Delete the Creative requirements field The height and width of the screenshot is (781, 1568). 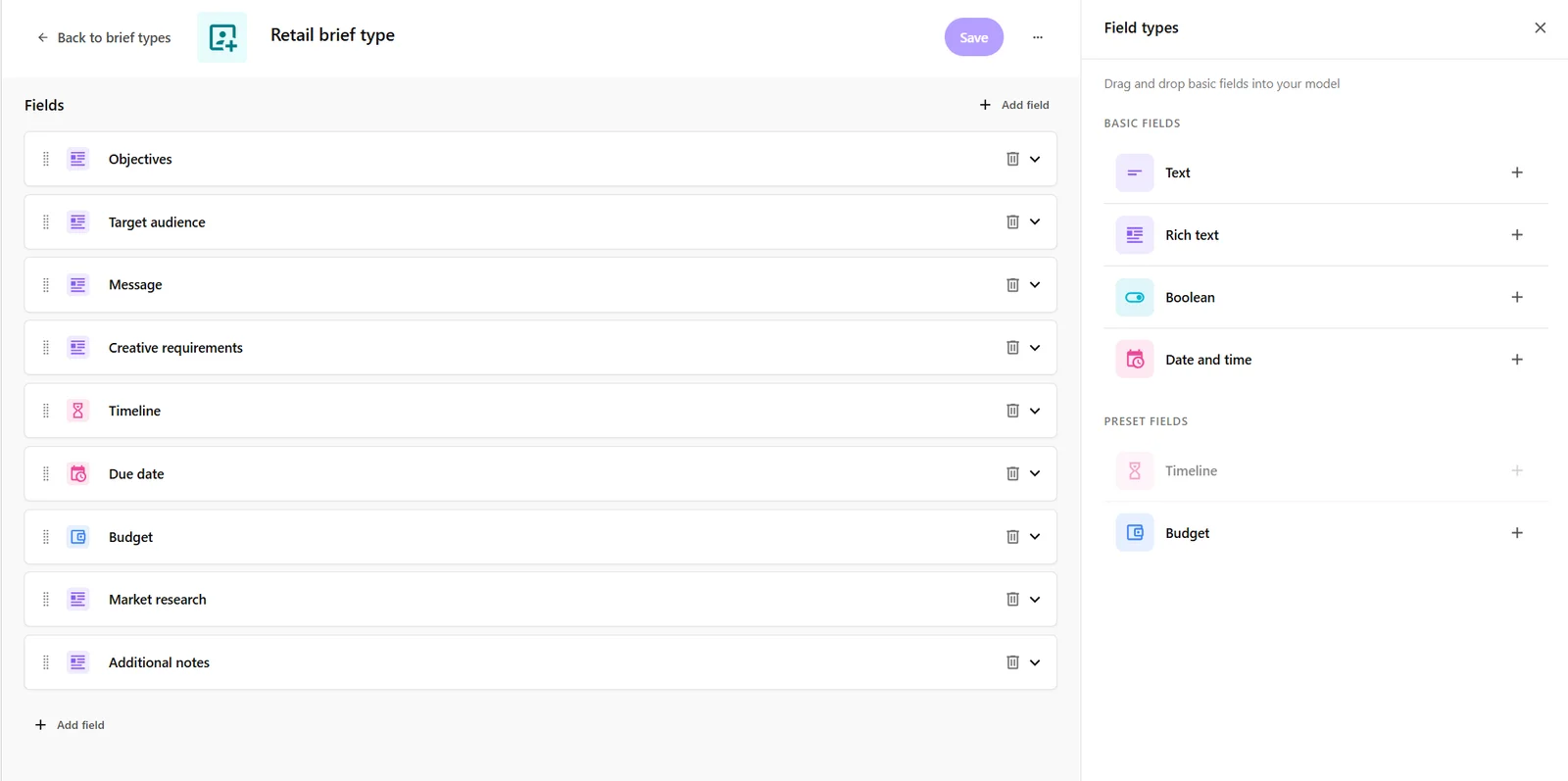(1012, 348)
